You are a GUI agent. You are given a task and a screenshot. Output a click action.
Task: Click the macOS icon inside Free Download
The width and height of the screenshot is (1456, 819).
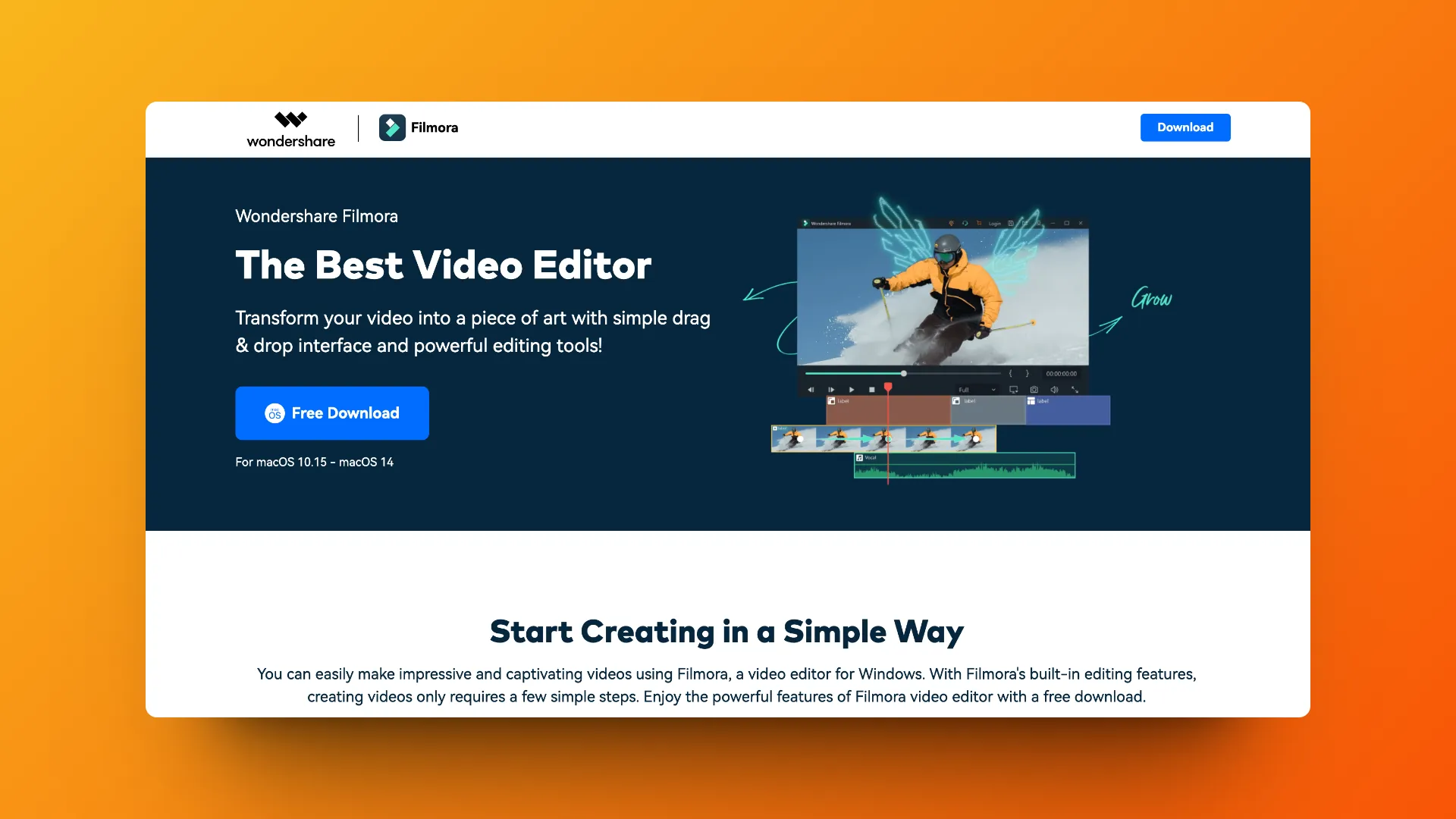275,413
